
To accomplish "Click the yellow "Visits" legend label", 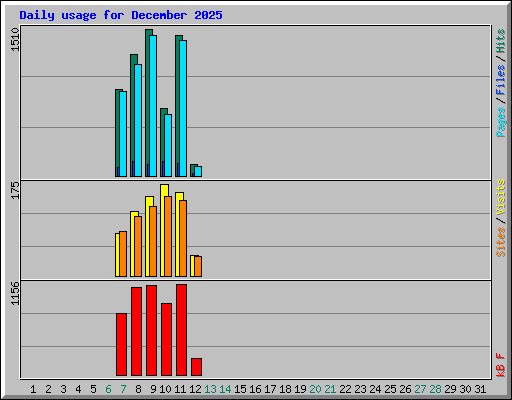I will pos(500,197).
